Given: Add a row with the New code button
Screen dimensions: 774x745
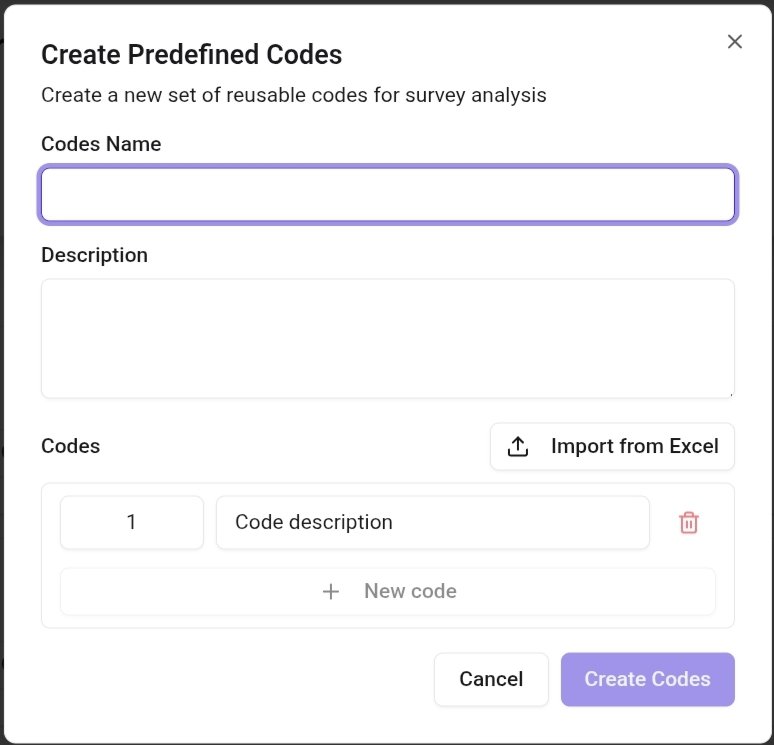Looking at the screenshot, I should [x=388, y=591].
